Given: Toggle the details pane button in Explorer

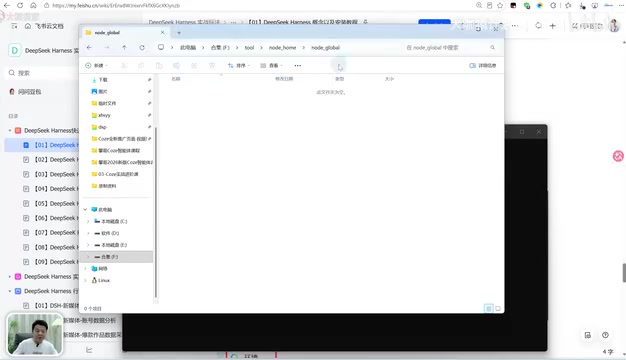Looking at the screenshot, I should [x=482, y=65].
